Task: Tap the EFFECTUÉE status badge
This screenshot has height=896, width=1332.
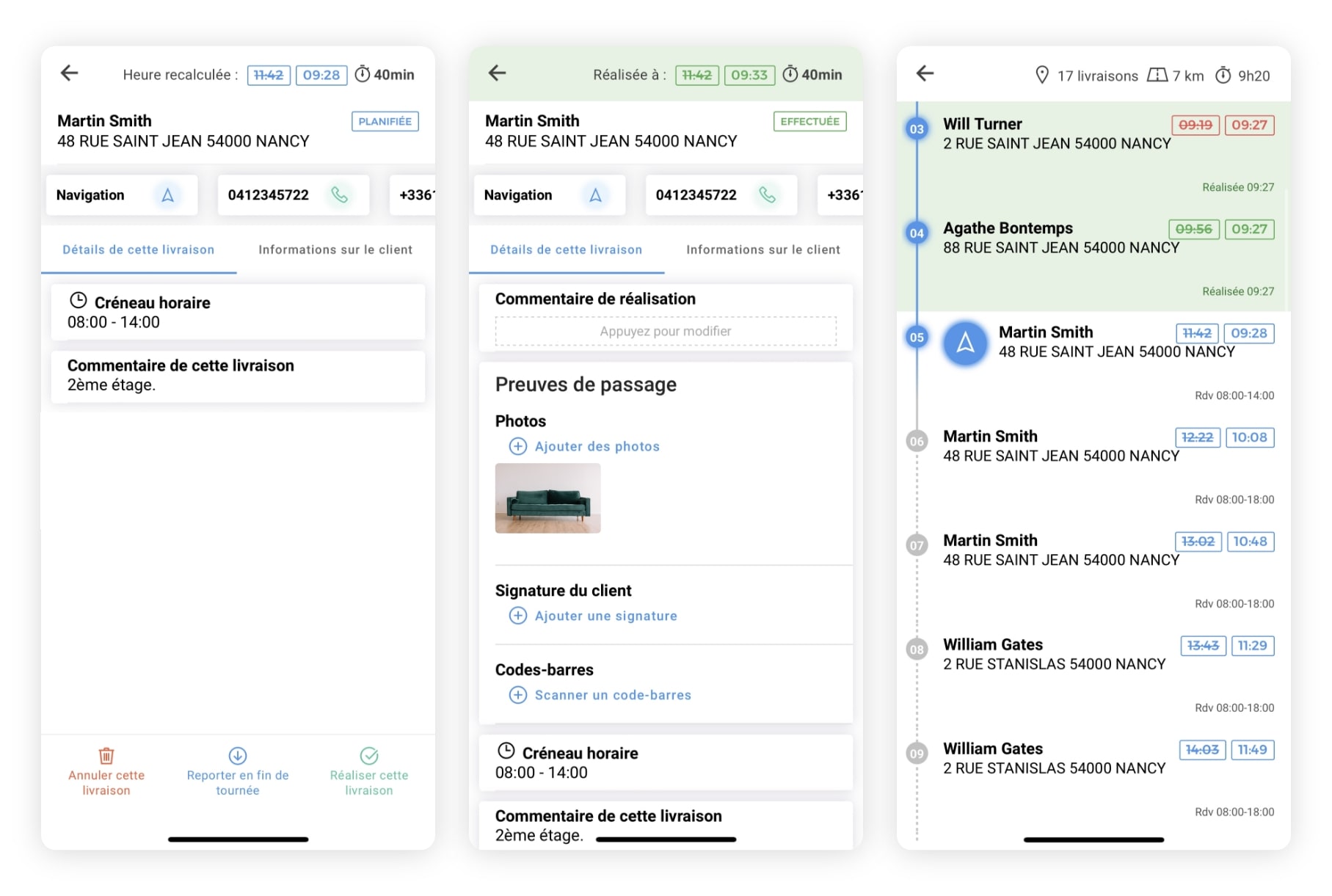Action: (x=809, y=121)
